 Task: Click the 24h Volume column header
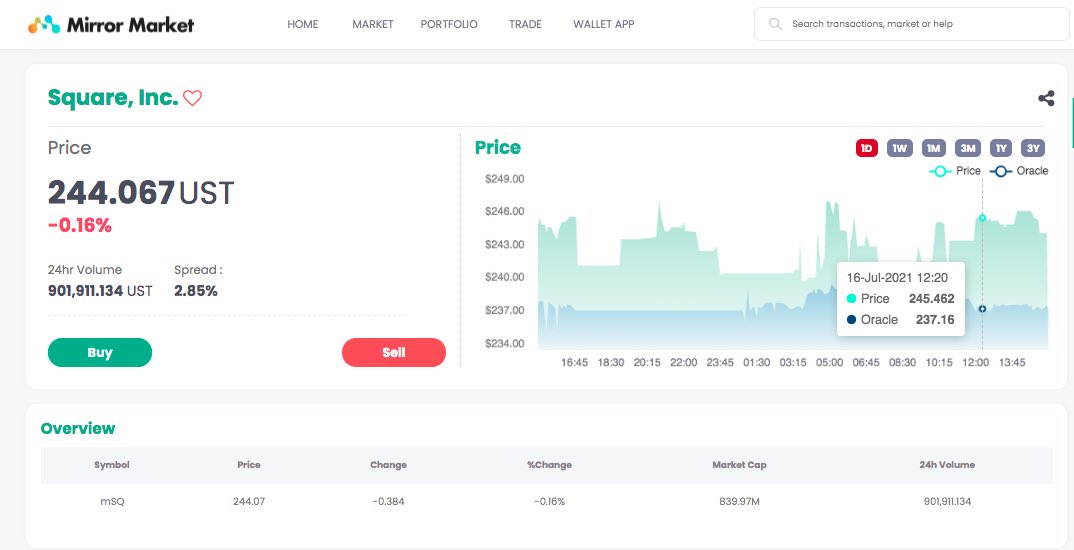(947, 464)
